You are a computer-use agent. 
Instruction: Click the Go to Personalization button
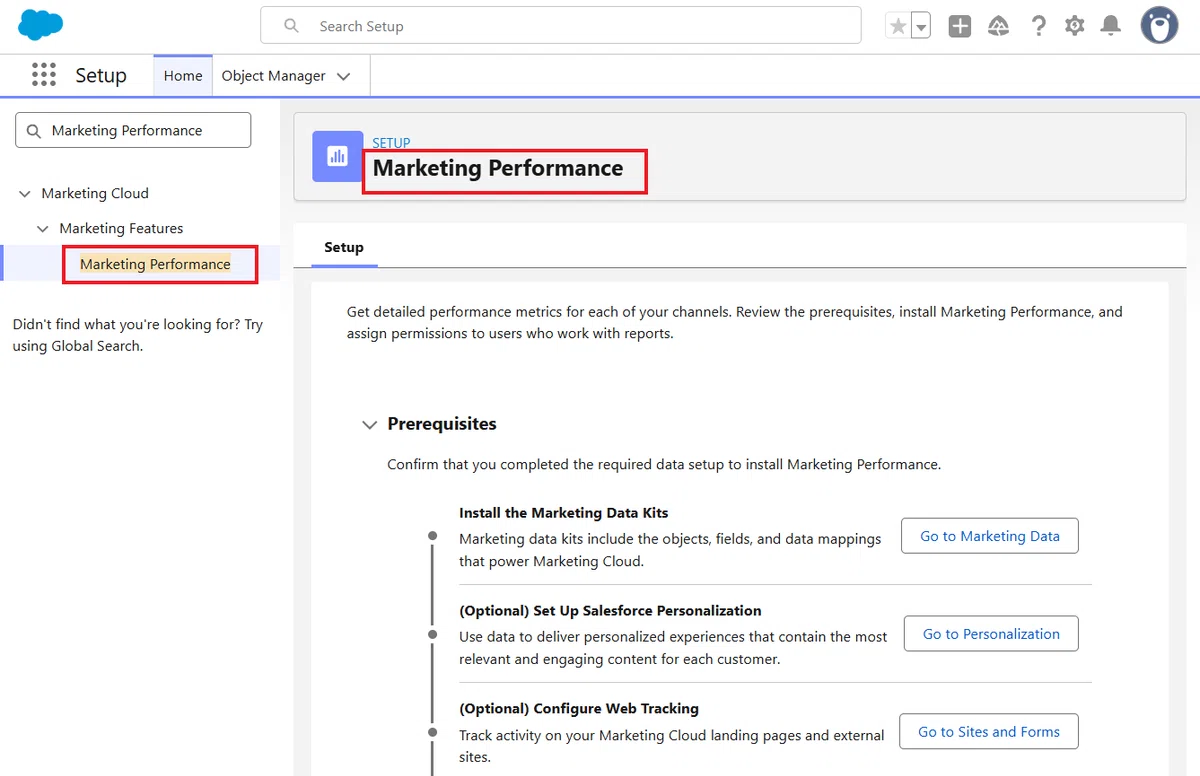(990, 634)
